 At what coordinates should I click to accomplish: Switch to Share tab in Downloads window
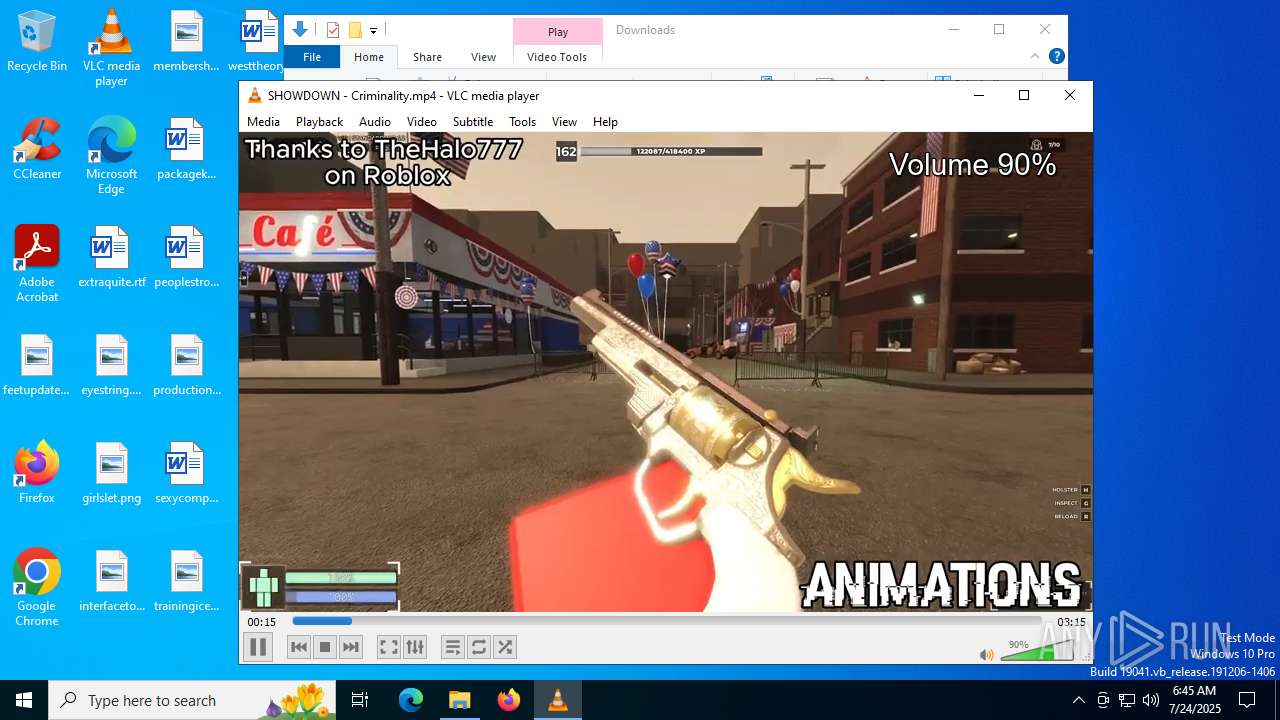click(x=427, y=57)
